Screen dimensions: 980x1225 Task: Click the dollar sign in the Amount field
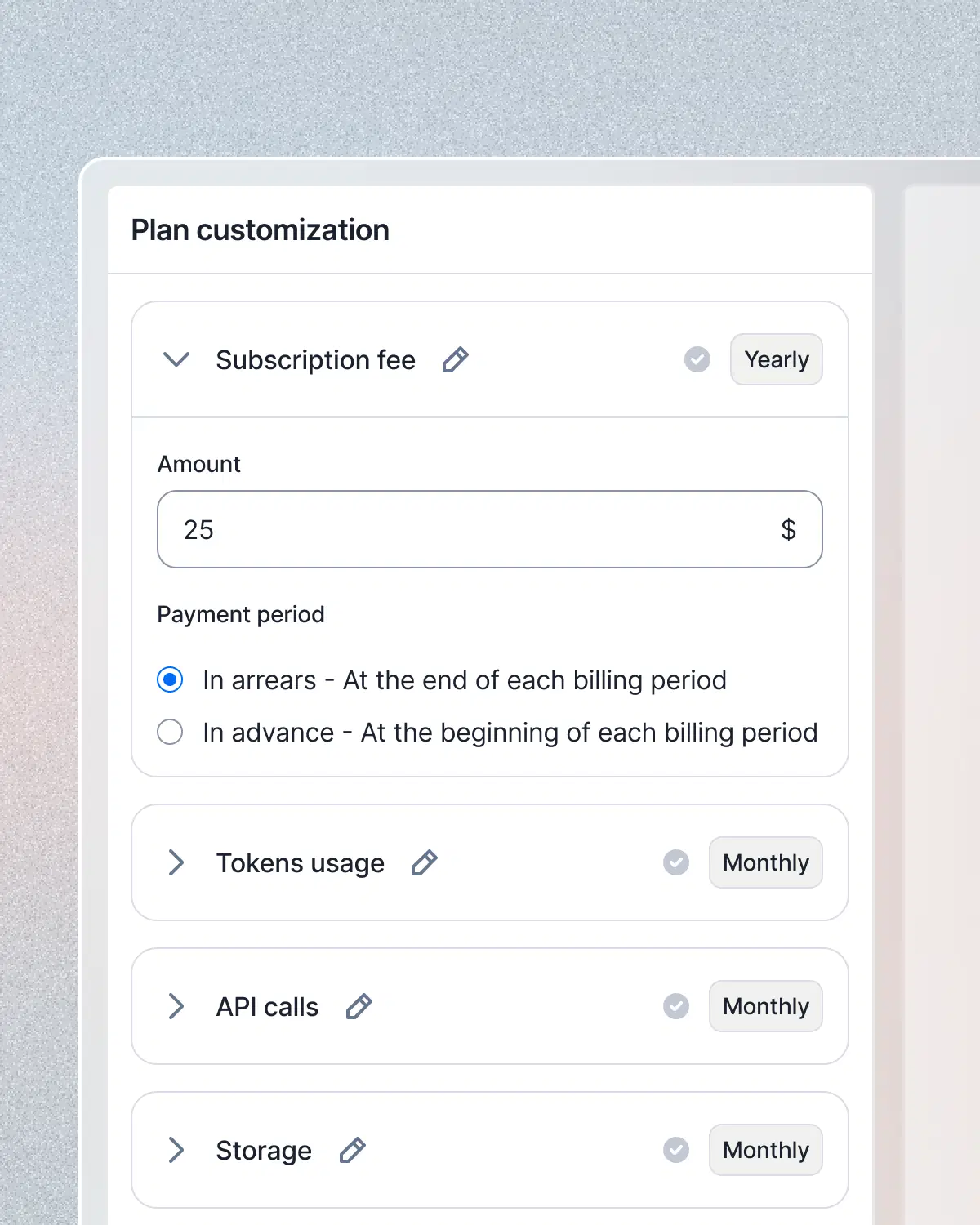click(788, 529)
